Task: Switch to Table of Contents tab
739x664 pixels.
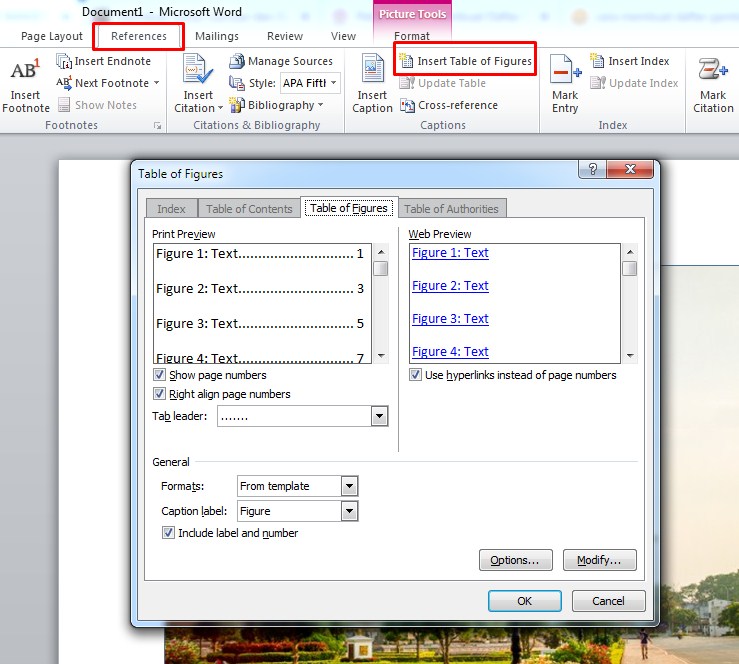Action: 249,209
